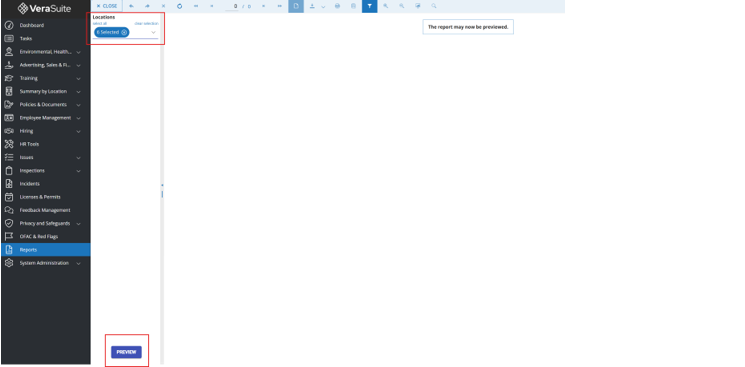The height and width of the screenshot is (367, 745).
Task: Click the page number input field
Action: [232, 7]
